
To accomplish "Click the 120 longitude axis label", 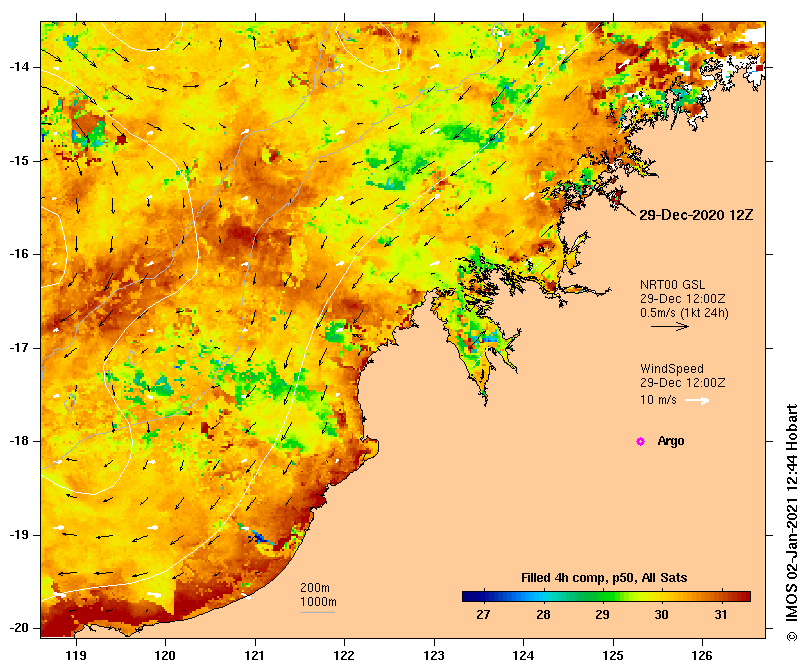I will [x=166, y=655].
